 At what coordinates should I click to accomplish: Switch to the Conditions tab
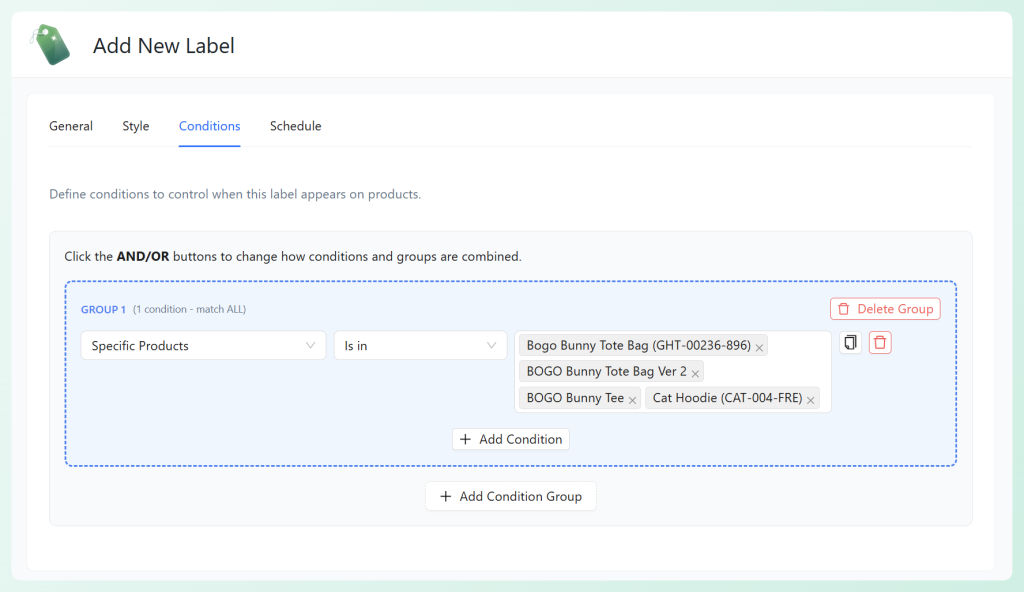pos(209,126)
